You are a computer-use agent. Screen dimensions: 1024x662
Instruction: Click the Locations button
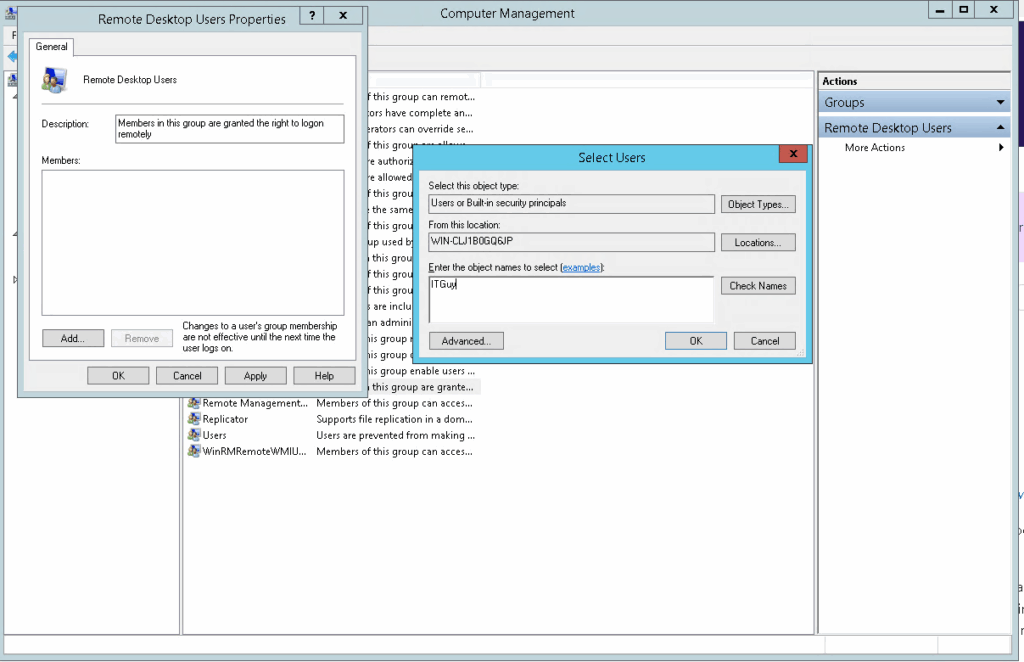pyautogui.click(x=757, y=243)
